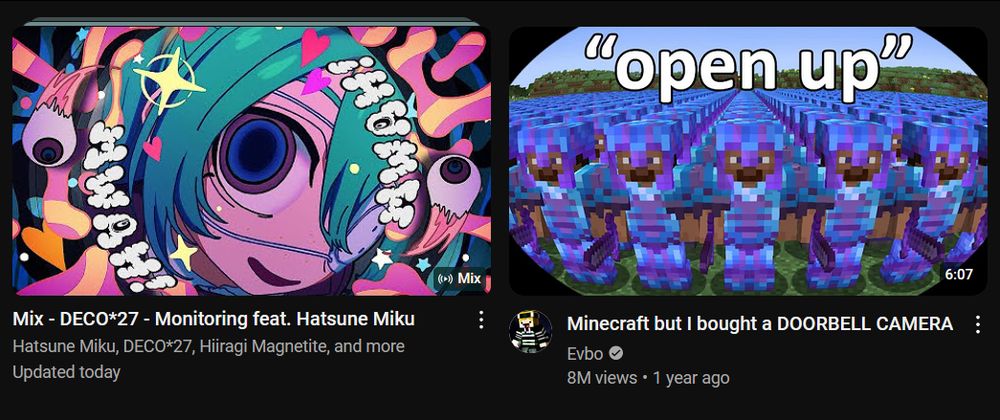Open the Monitoring mix thumbnail
This screenshot has height=420, width=1000.
(x=251, y=161)
